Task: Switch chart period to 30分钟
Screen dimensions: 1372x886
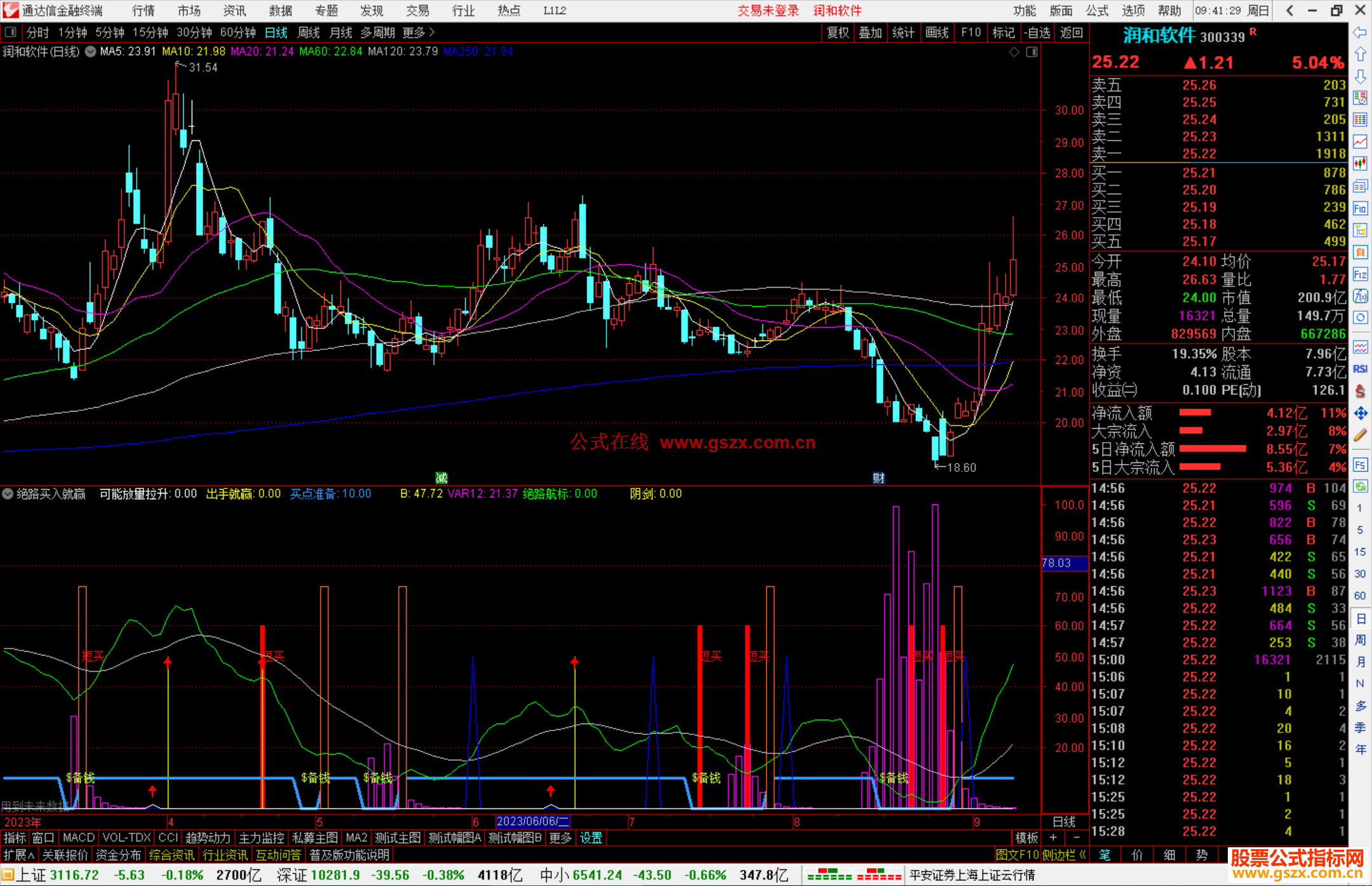Action: coord(194,32)
